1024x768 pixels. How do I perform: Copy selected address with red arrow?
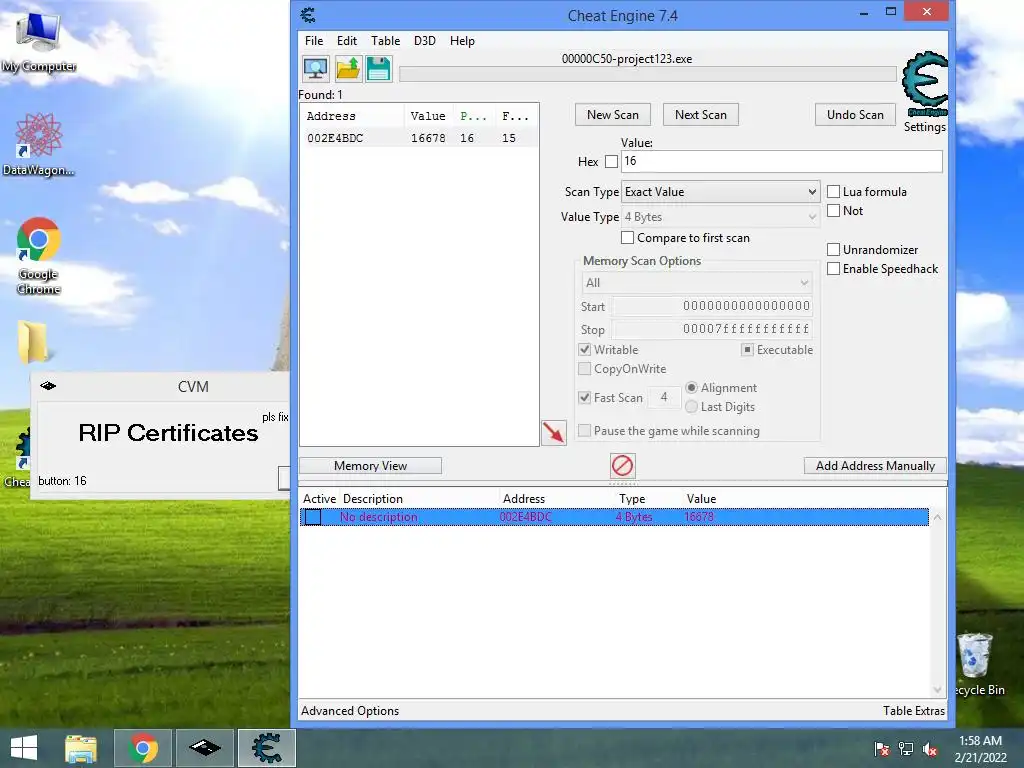pyautogui.click(x=554, y=432)
